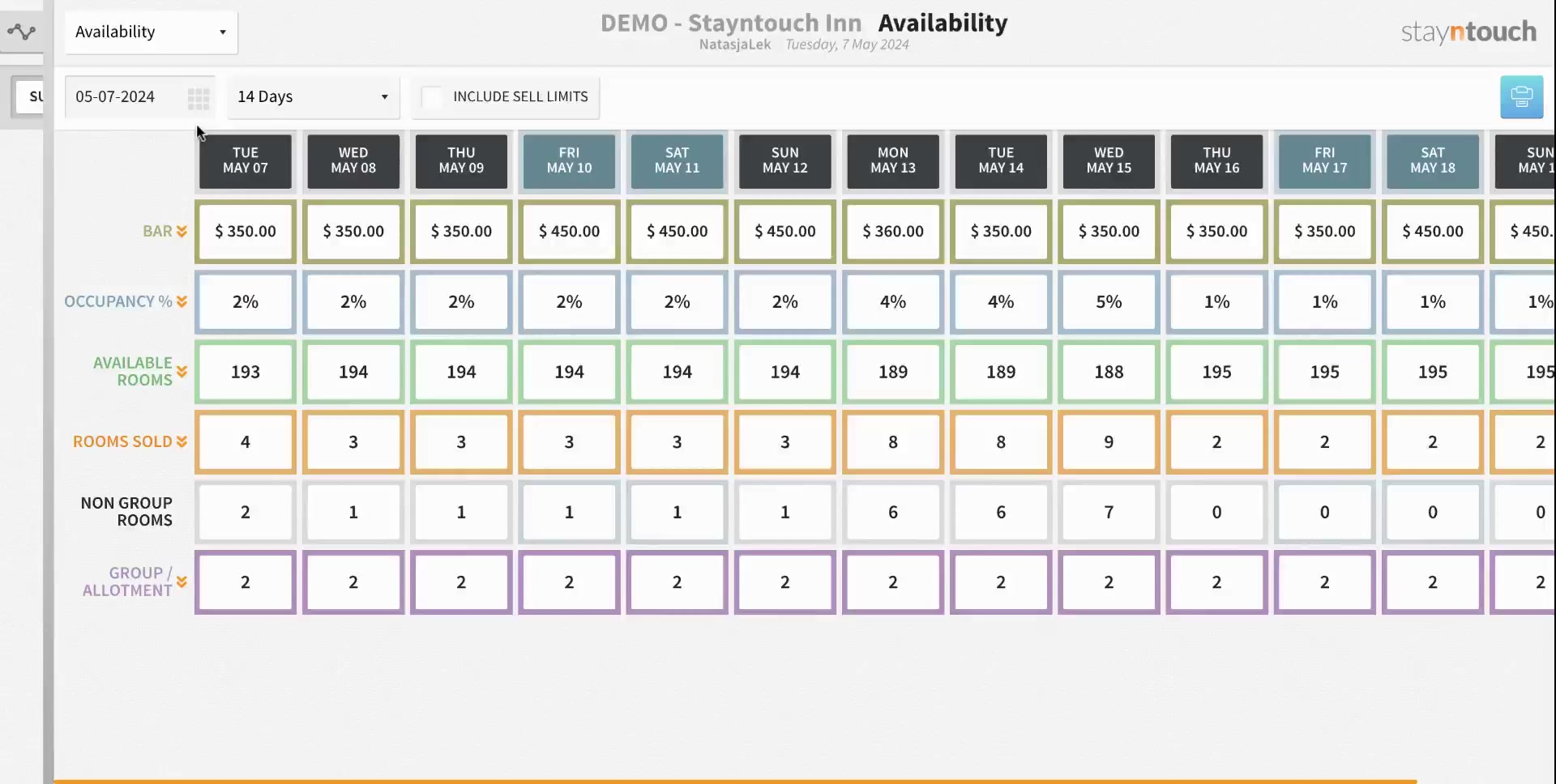Click the 5% occupancy cell

point(1109,301)
